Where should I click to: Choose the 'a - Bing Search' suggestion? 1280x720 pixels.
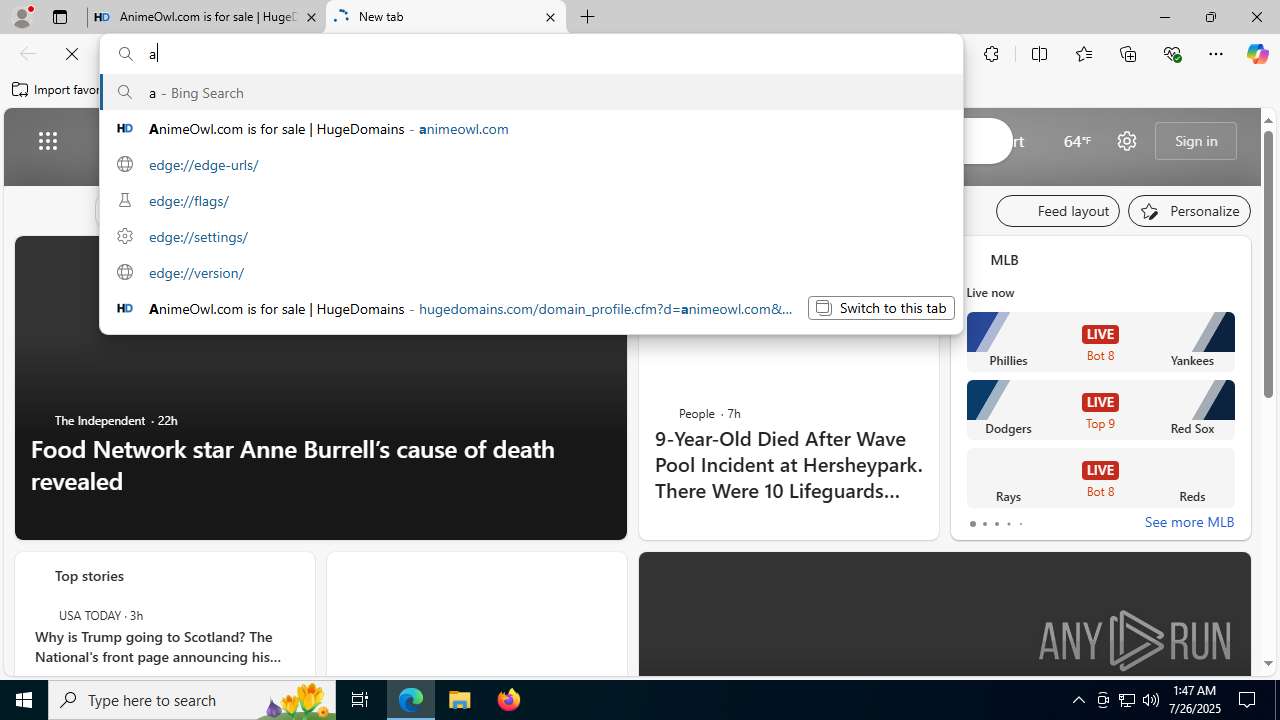(x=531, y=92)
